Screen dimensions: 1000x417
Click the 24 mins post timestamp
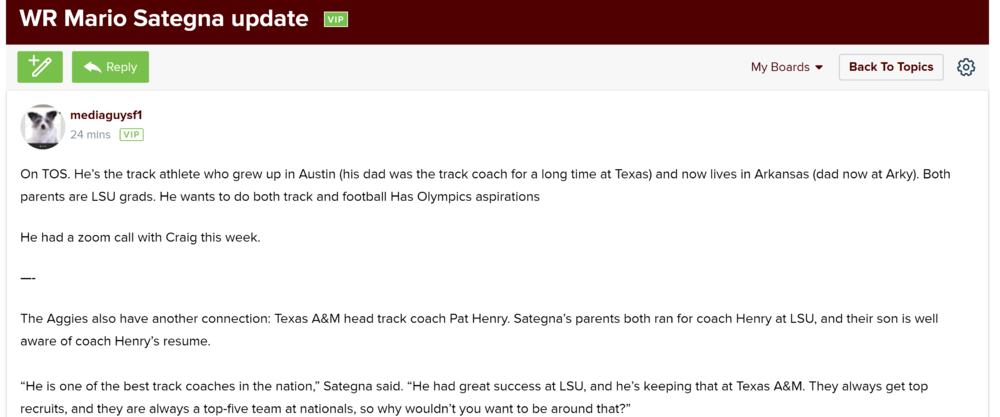pos(90,134)
